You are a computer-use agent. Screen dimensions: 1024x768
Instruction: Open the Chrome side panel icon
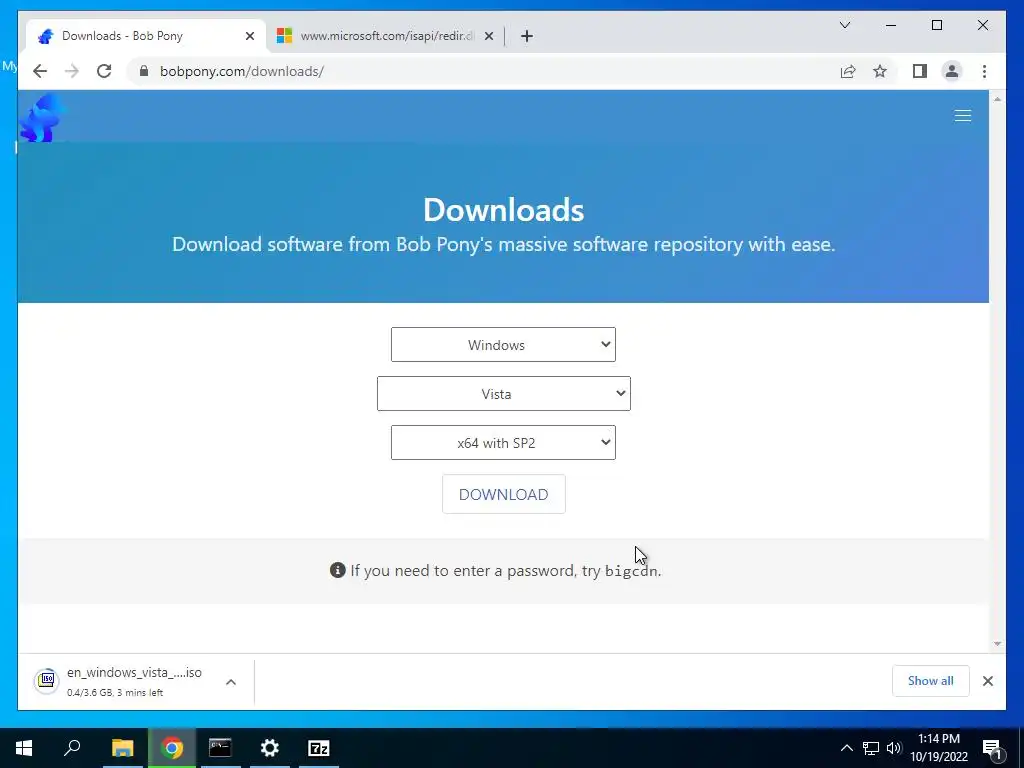click(920, 71)
